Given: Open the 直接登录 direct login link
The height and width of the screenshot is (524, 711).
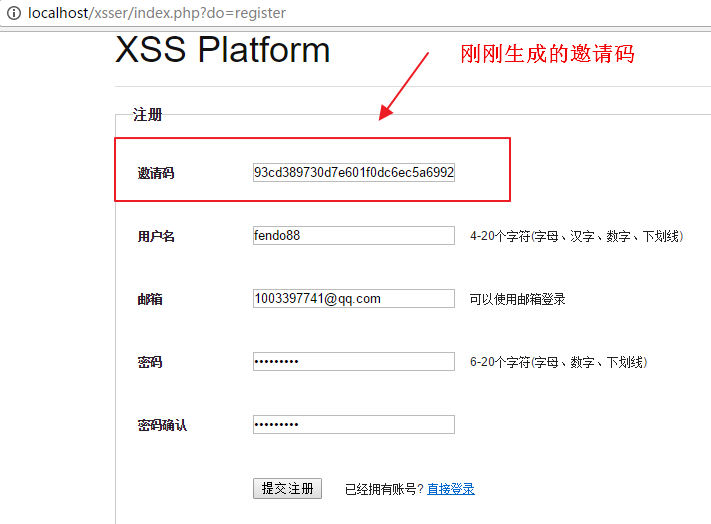Looking at the screenshot, I should click(451, 489).
